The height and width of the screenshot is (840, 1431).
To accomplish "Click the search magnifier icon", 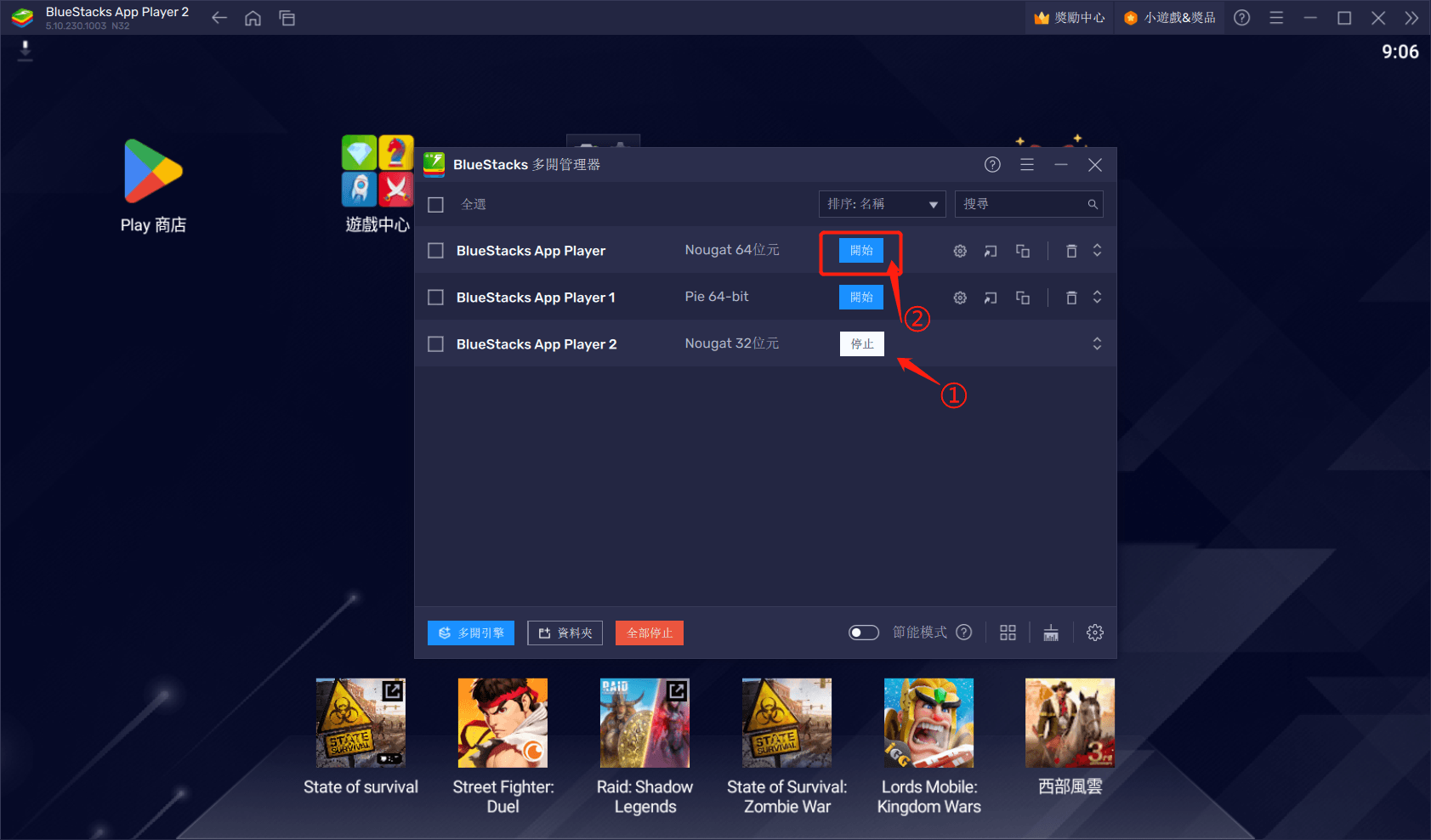I will (x=1093, y=204).
